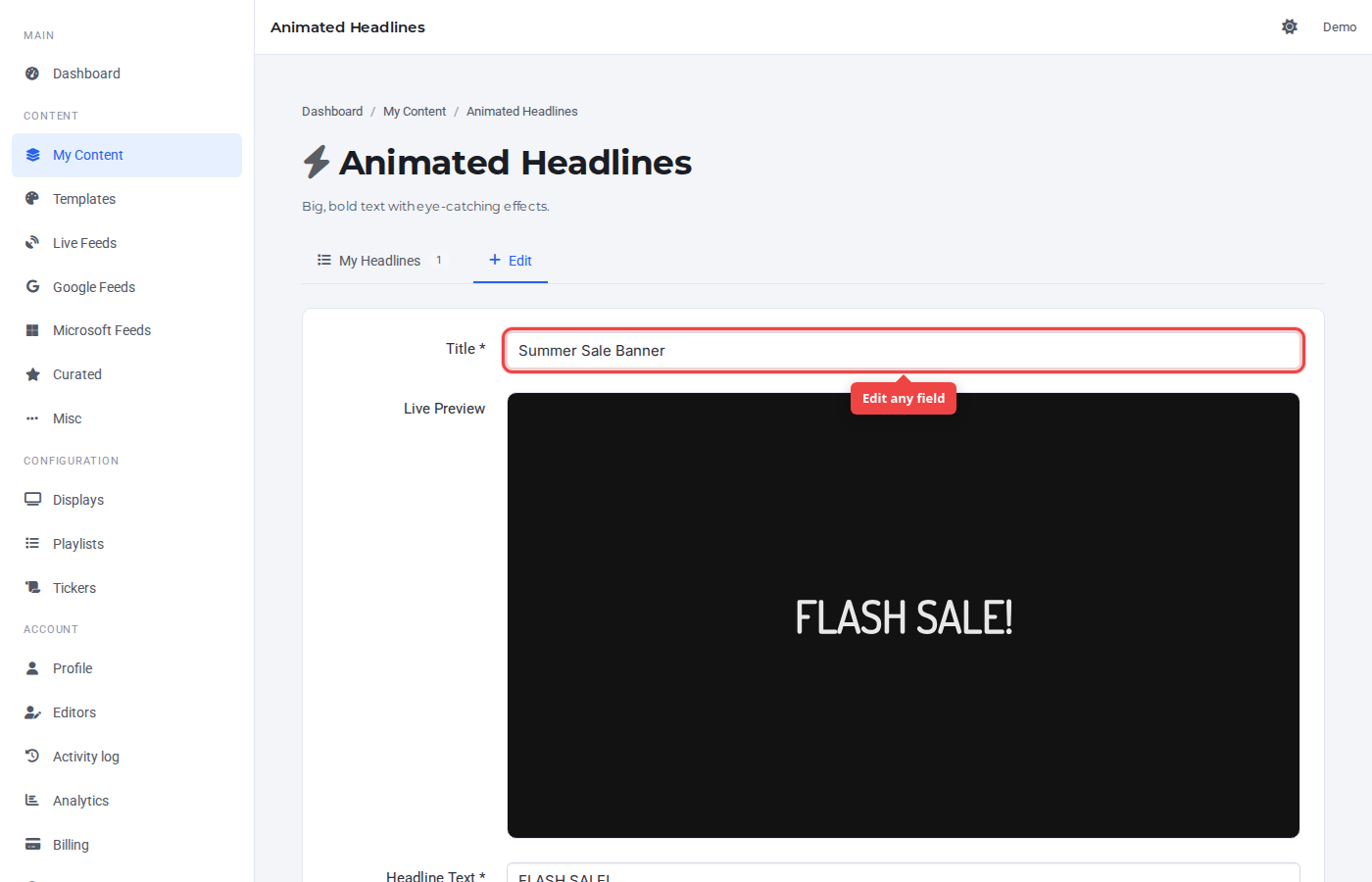
Task: Click the Live Feeds satellite icon
Action: [32, 243]
